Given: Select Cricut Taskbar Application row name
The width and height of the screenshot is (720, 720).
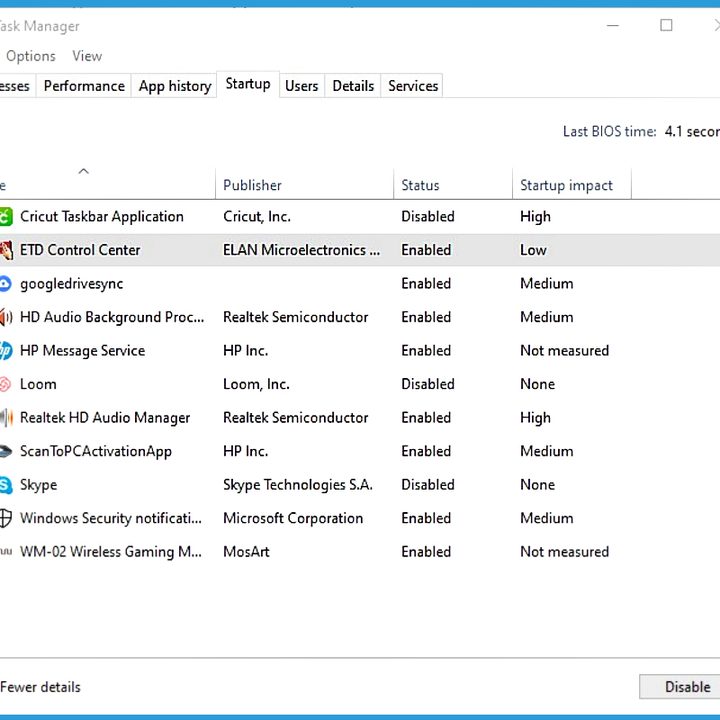Looking at the screenshot, I should [x=101, y=217].
